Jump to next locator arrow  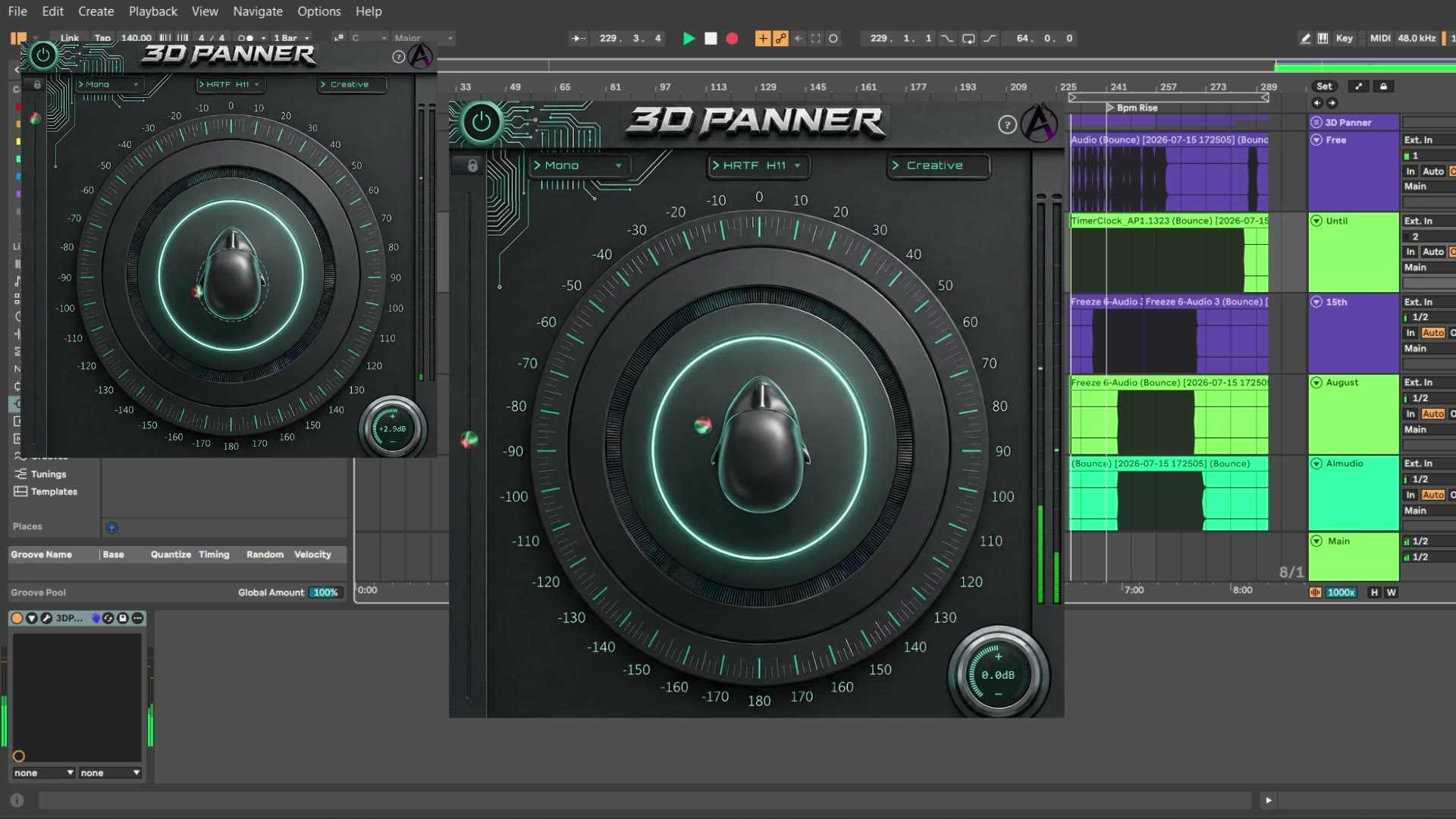click(1332, 103)
